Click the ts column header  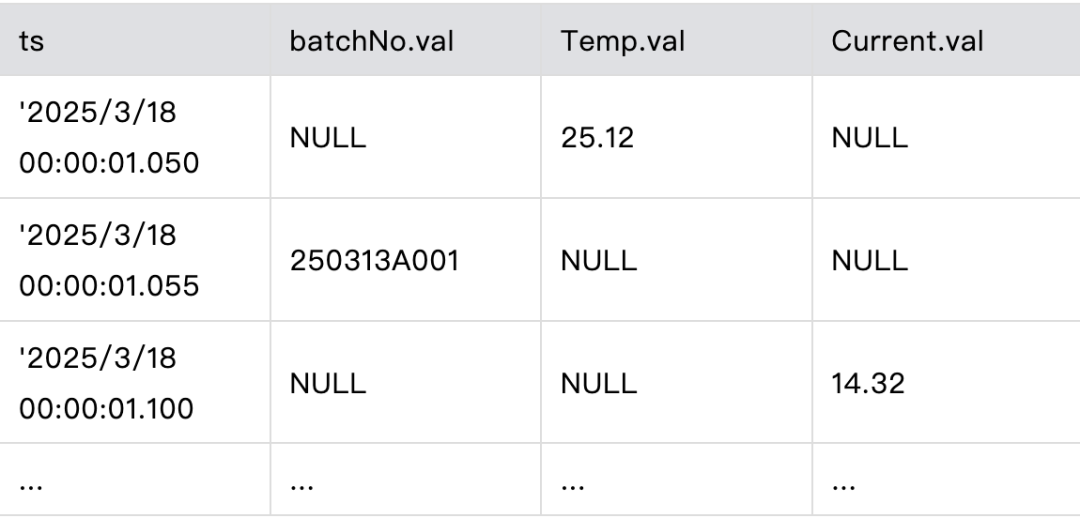click(31, 42)
